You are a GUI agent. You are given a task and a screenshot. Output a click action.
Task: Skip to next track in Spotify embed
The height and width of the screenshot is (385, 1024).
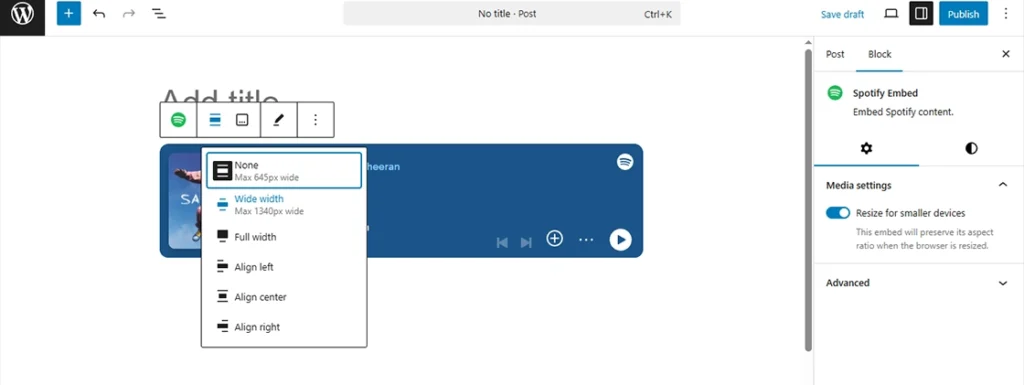point(526,242)
